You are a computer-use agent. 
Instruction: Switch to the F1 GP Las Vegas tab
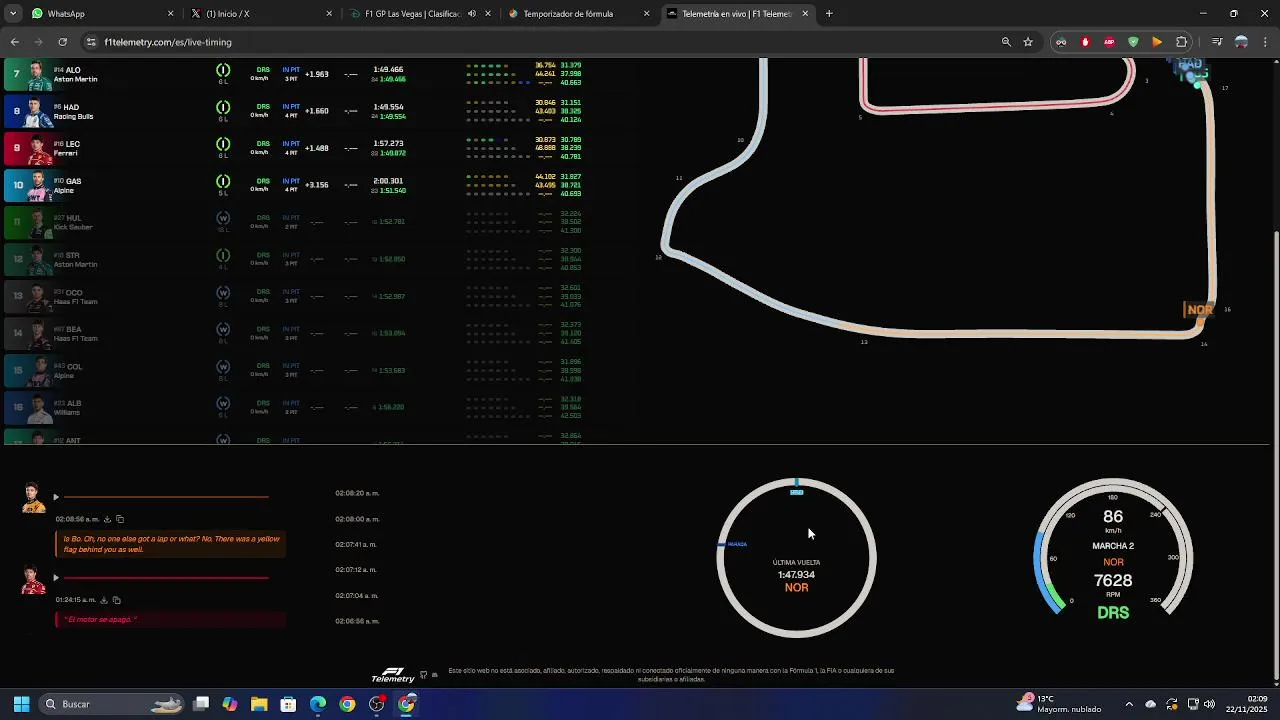tap(418, 14)
